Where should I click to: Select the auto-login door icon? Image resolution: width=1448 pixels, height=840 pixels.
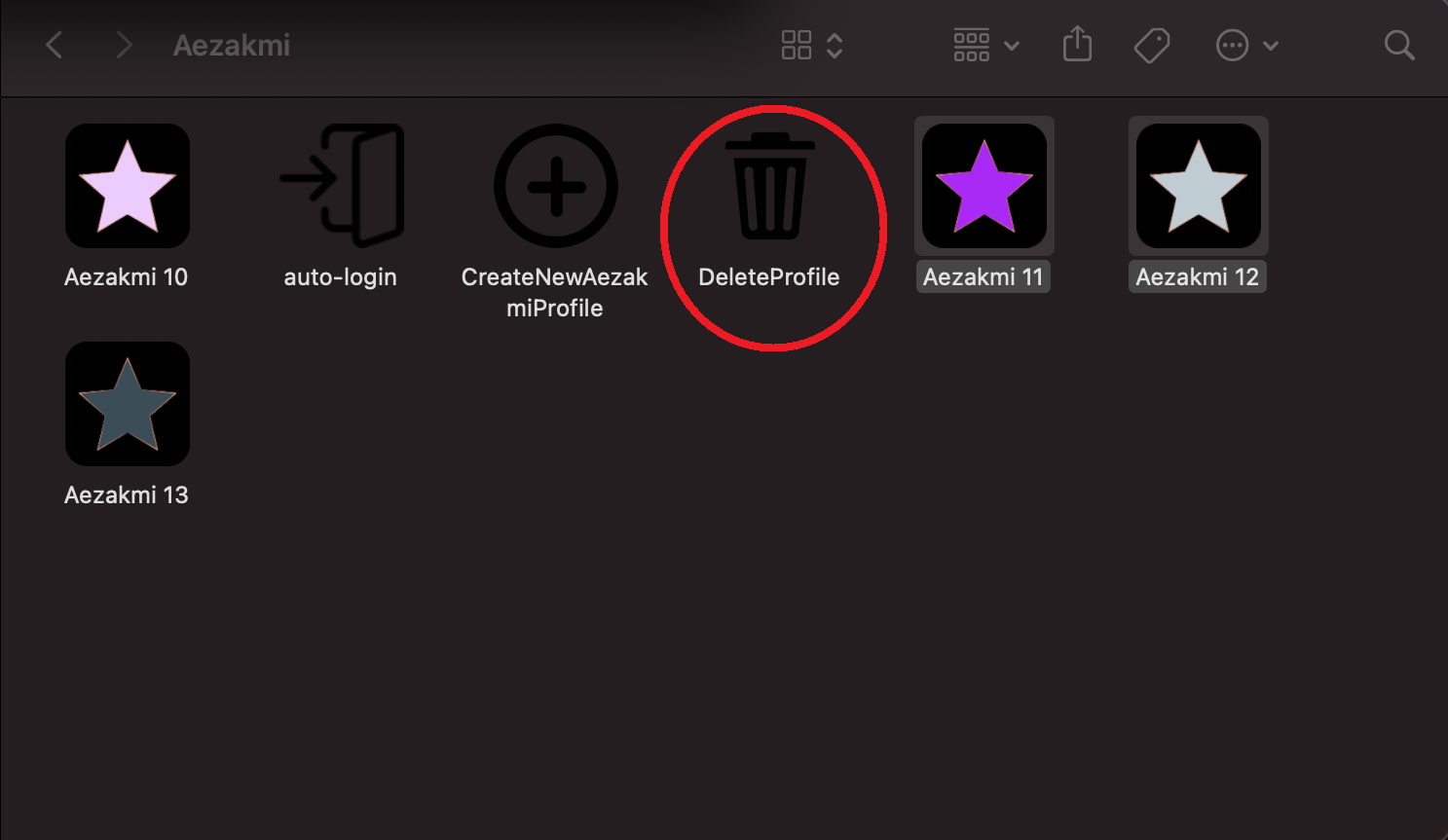coord(342,186)
